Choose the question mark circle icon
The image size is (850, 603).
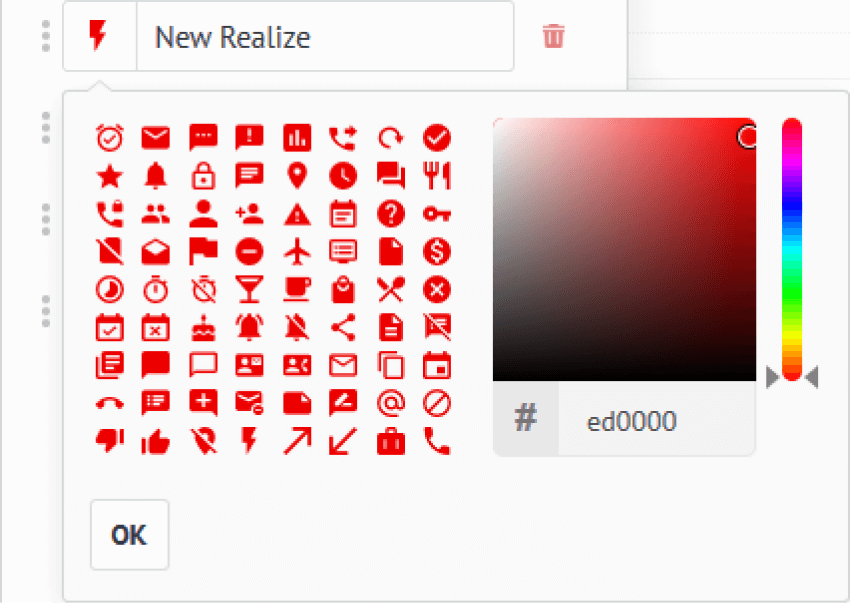coord(391,214)
